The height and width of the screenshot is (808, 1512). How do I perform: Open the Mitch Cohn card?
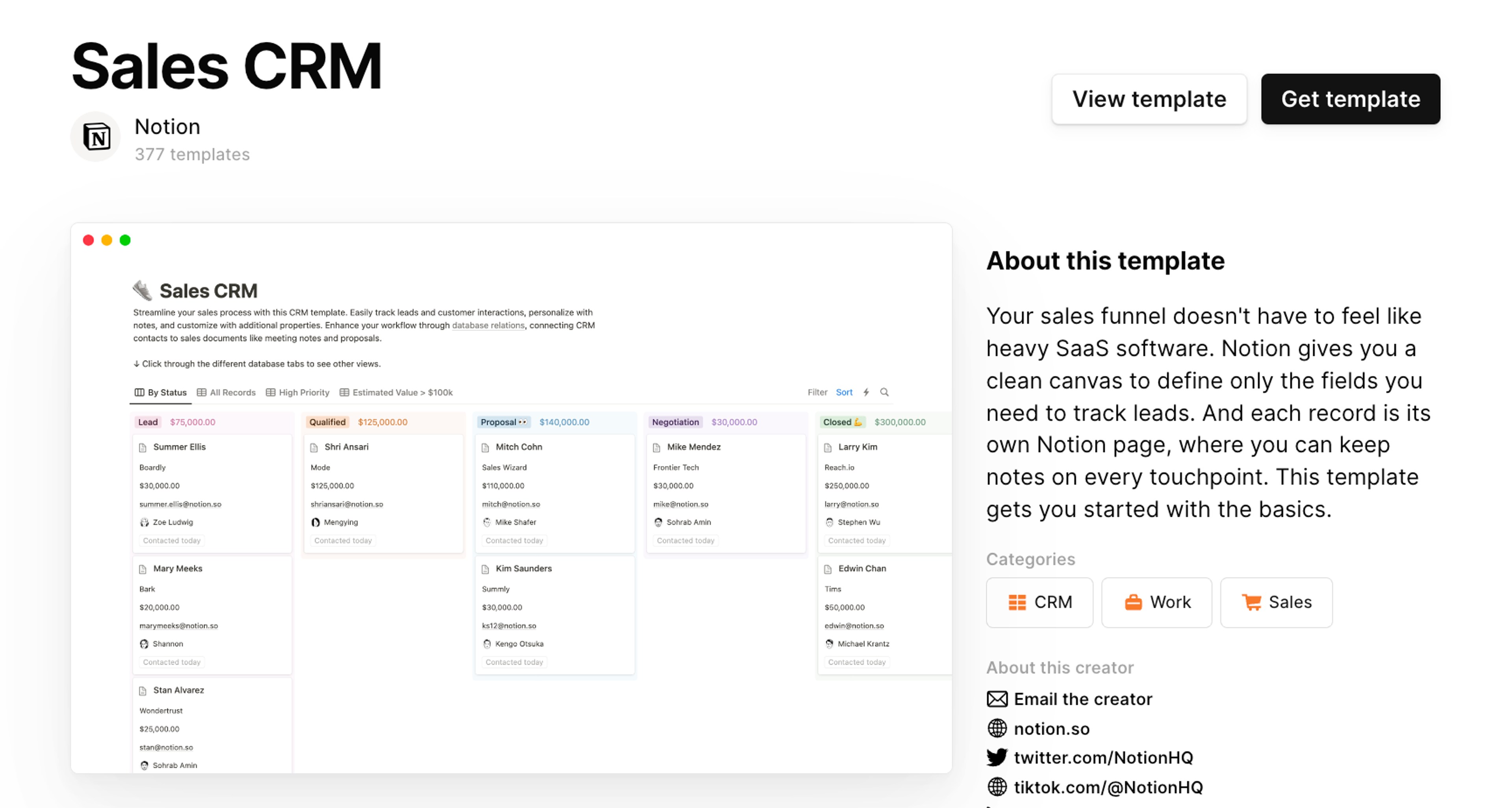[555, 493]
